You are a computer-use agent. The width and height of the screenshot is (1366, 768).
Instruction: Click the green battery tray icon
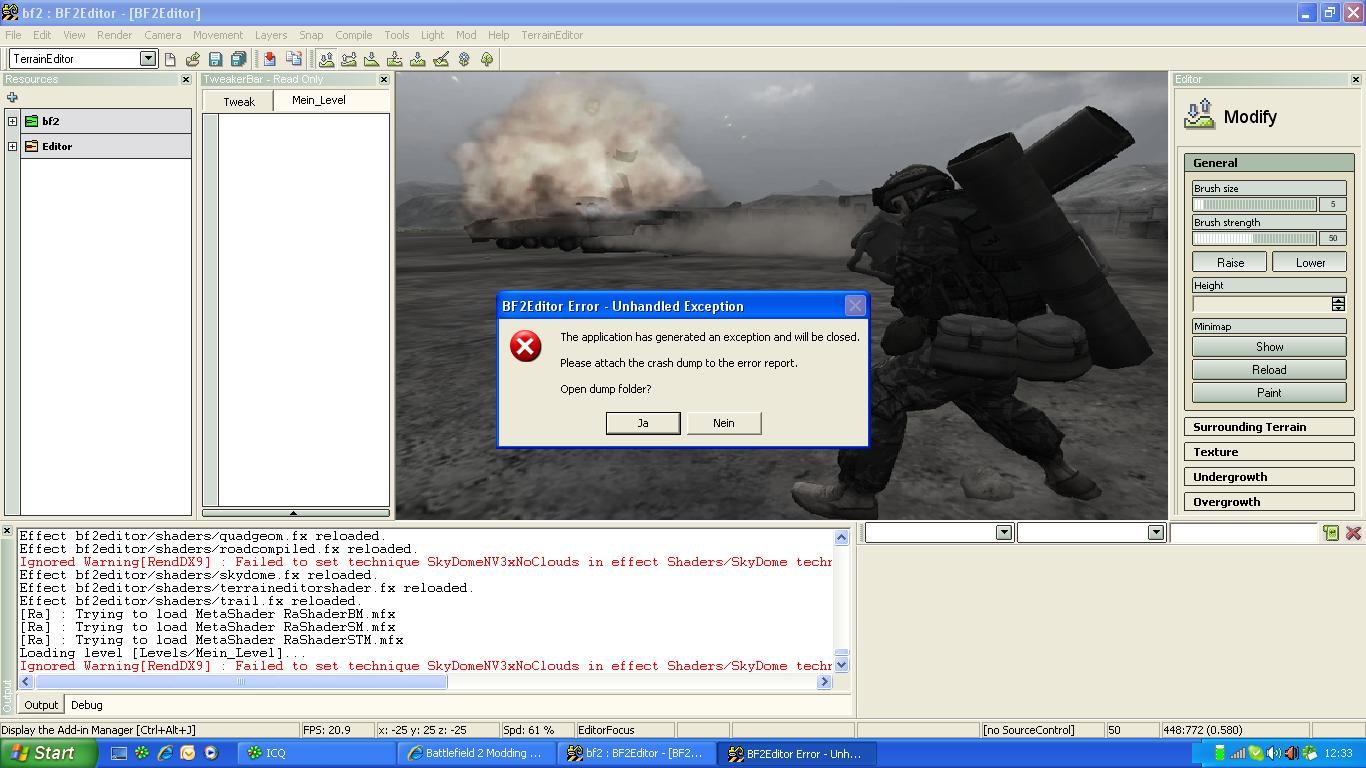1220,753
